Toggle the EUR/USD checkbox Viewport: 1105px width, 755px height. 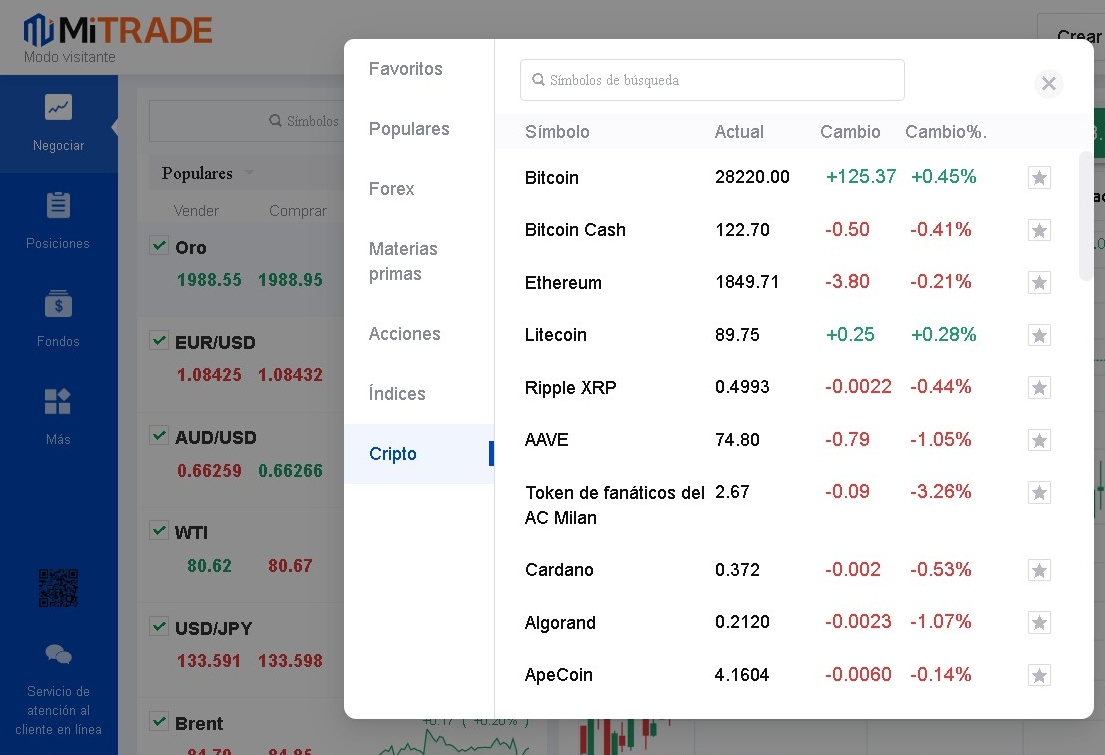click(158, 341)
